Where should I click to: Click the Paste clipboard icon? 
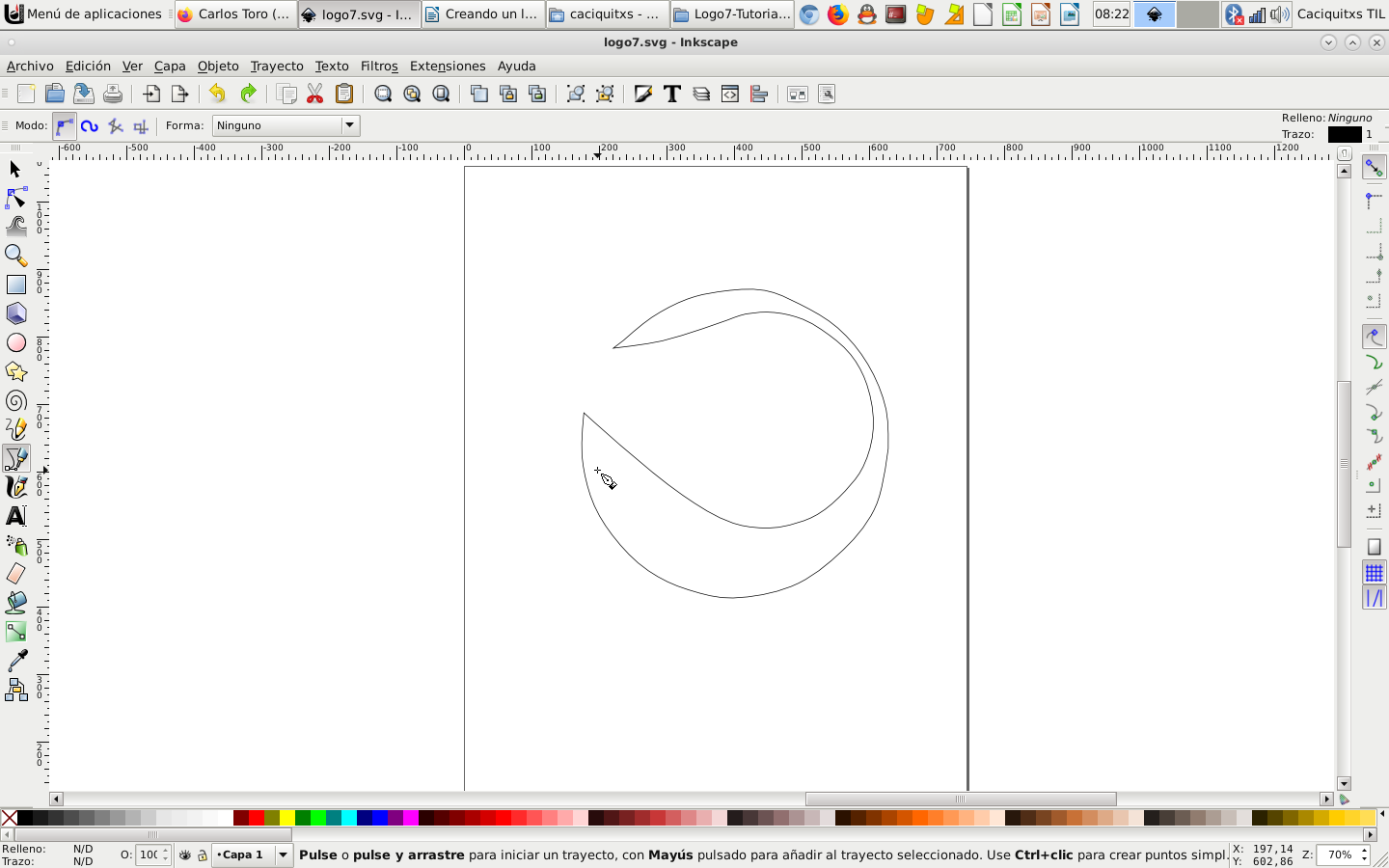click(x=343, y=94)
